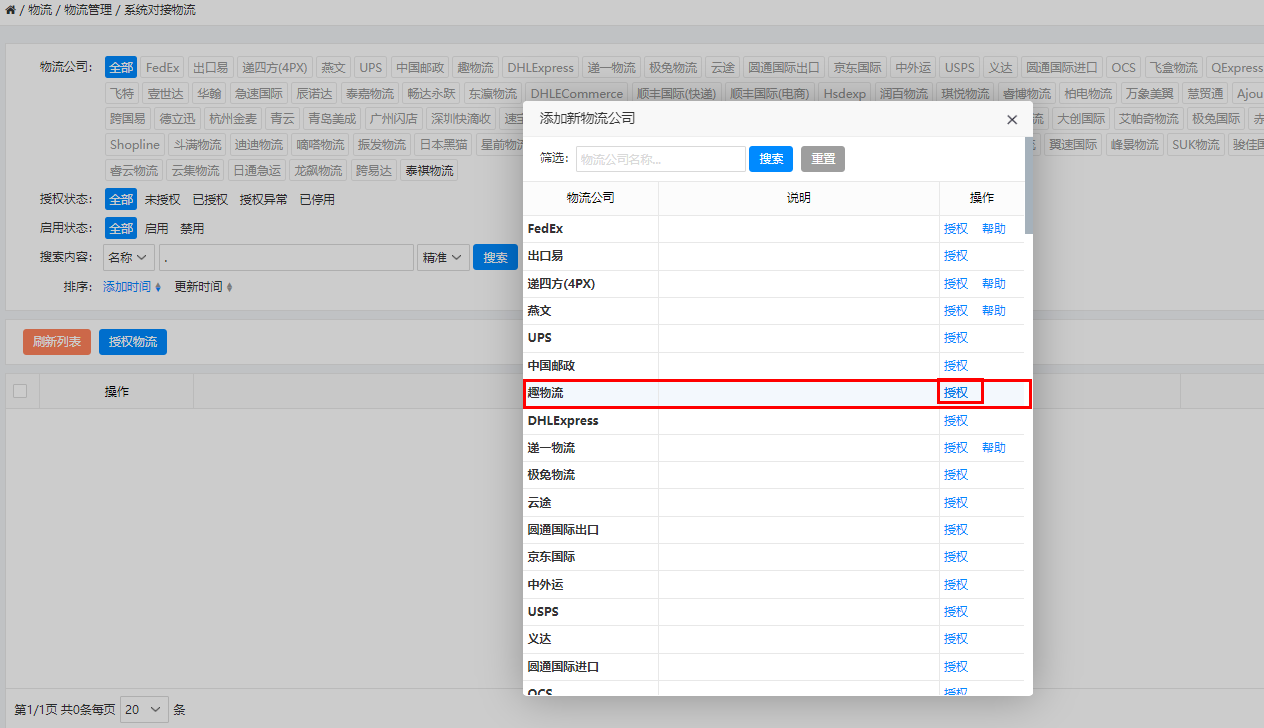Image resolution: width=1264 pixels, height=728 pixels.
Task: Click 帮助 link for FedEx row
Action: tap(993, 229)
